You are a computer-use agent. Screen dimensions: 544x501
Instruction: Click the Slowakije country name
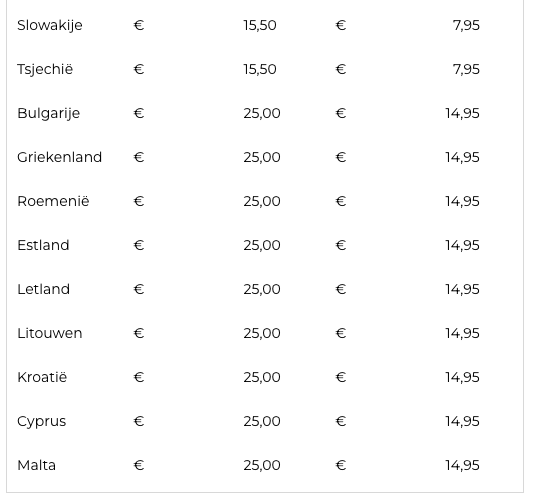click(x=50, y=25)
